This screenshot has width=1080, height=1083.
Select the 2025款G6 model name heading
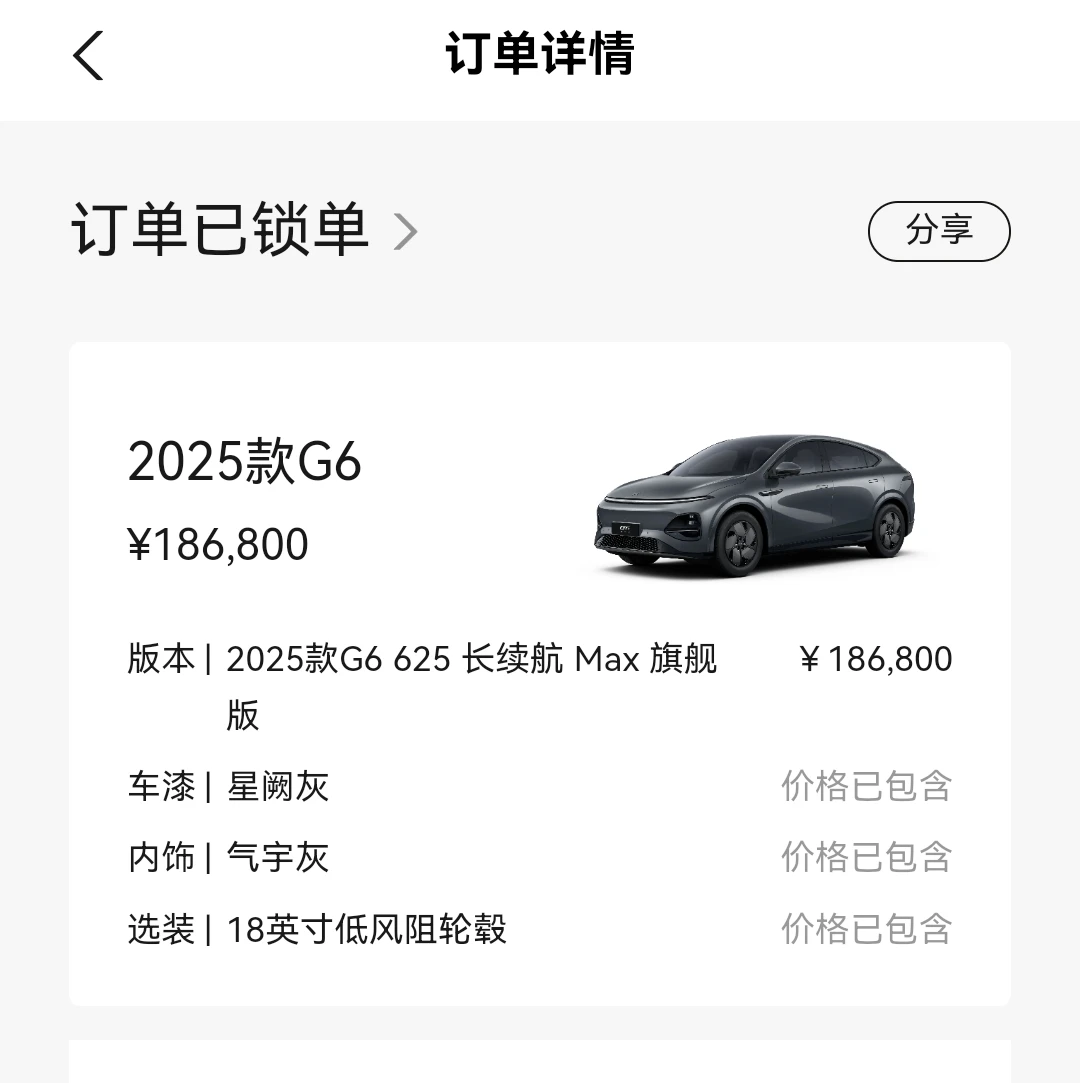[244, 462]
